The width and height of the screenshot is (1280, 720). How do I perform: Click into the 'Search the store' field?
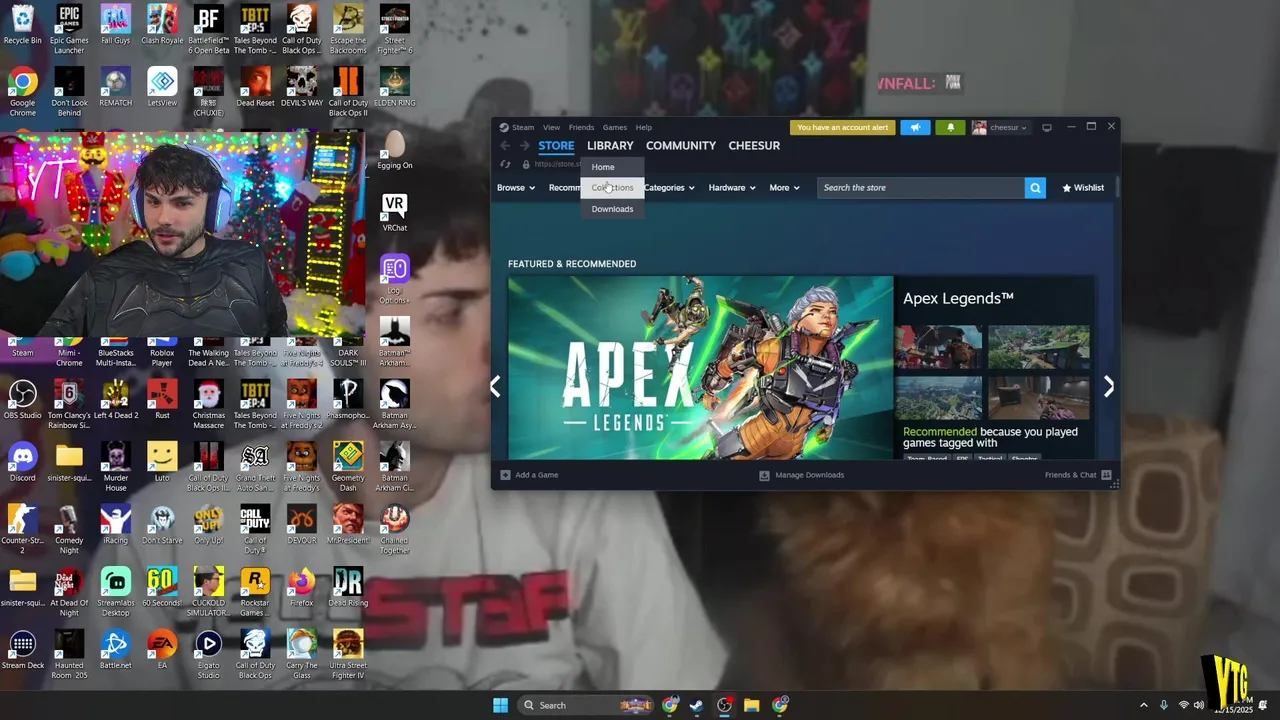pyautogui.click(x=921, y=188)
